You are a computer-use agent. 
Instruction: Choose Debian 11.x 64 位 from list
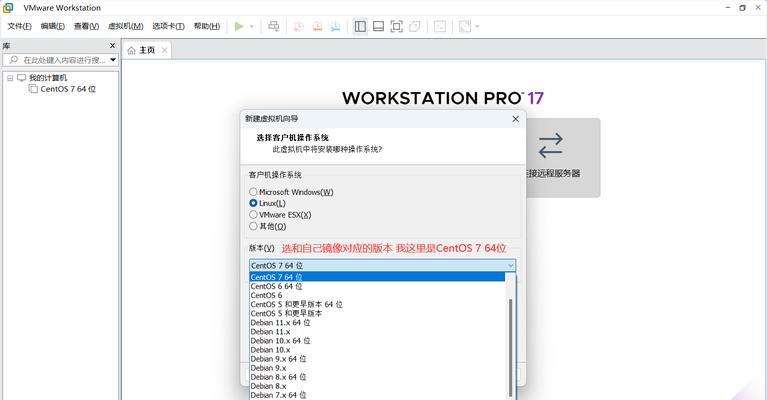coord(377,323)
